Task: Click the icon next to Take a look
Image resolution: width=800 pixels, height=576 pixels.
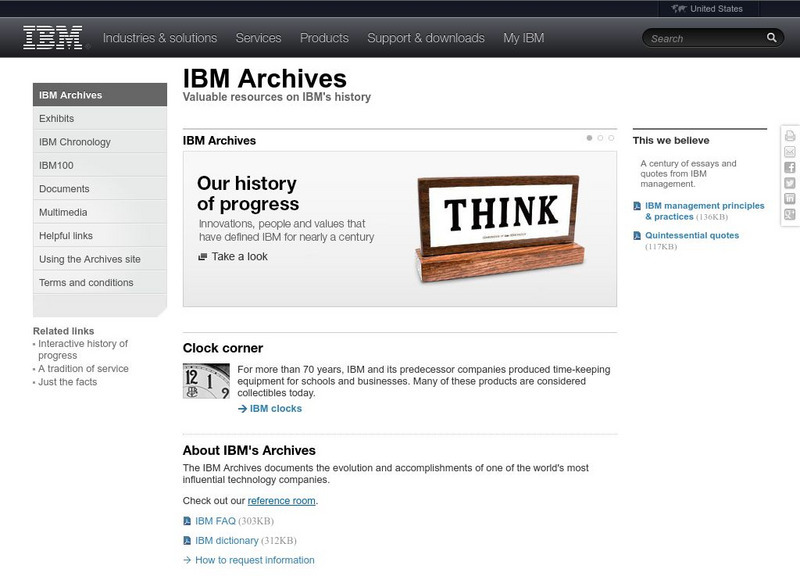Action: pos(203,257)
